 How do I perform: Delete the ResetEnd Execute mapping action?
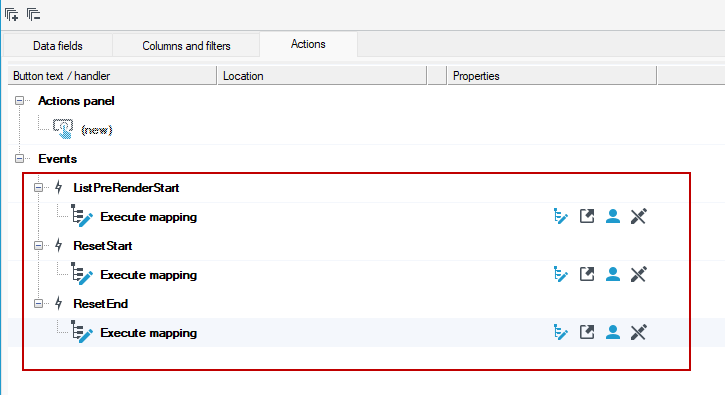(x=639, y=332)
